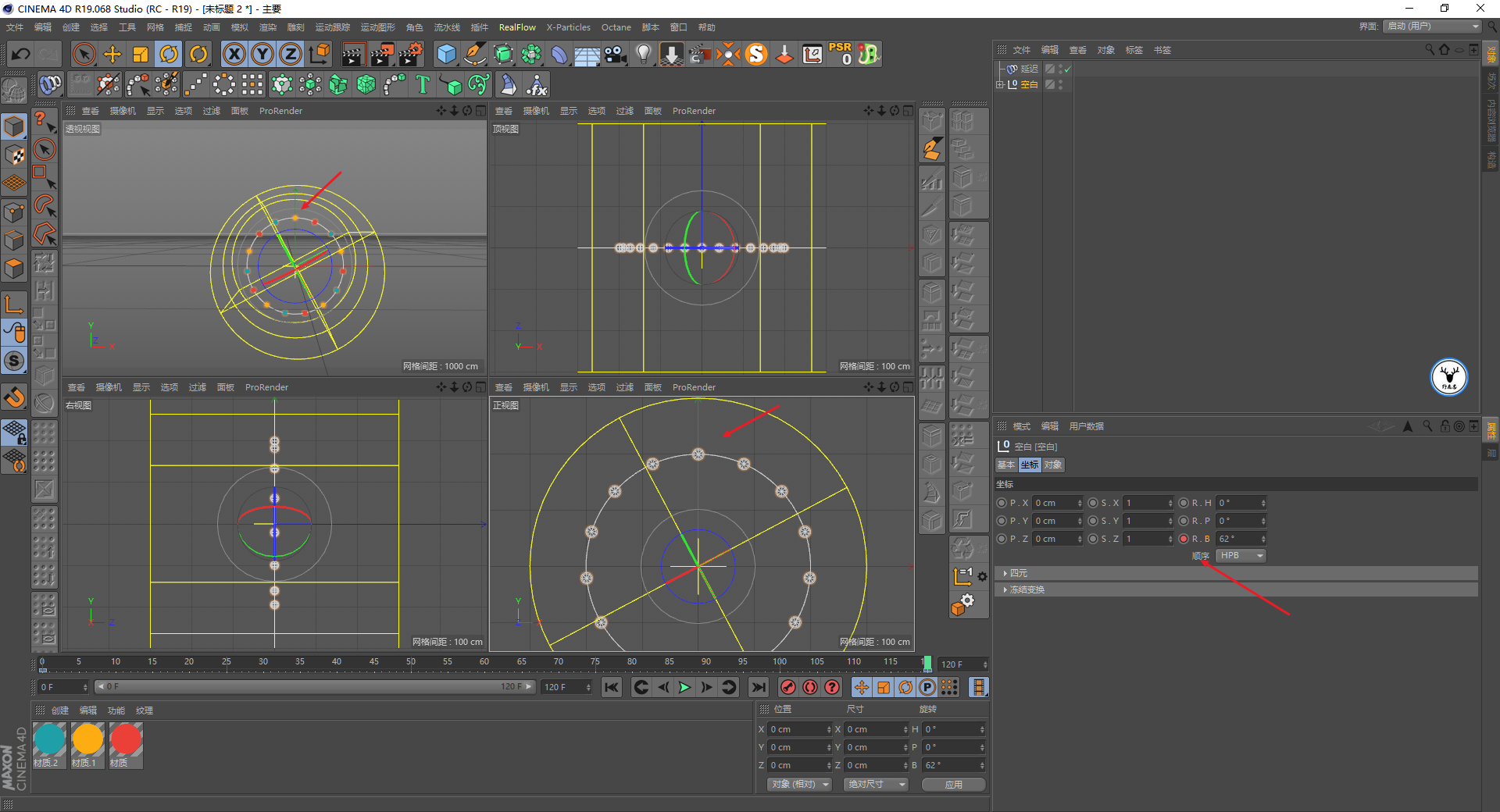
Task: Open Edit Render Settings gear clapperboard
Action: (x=411, y=54)
